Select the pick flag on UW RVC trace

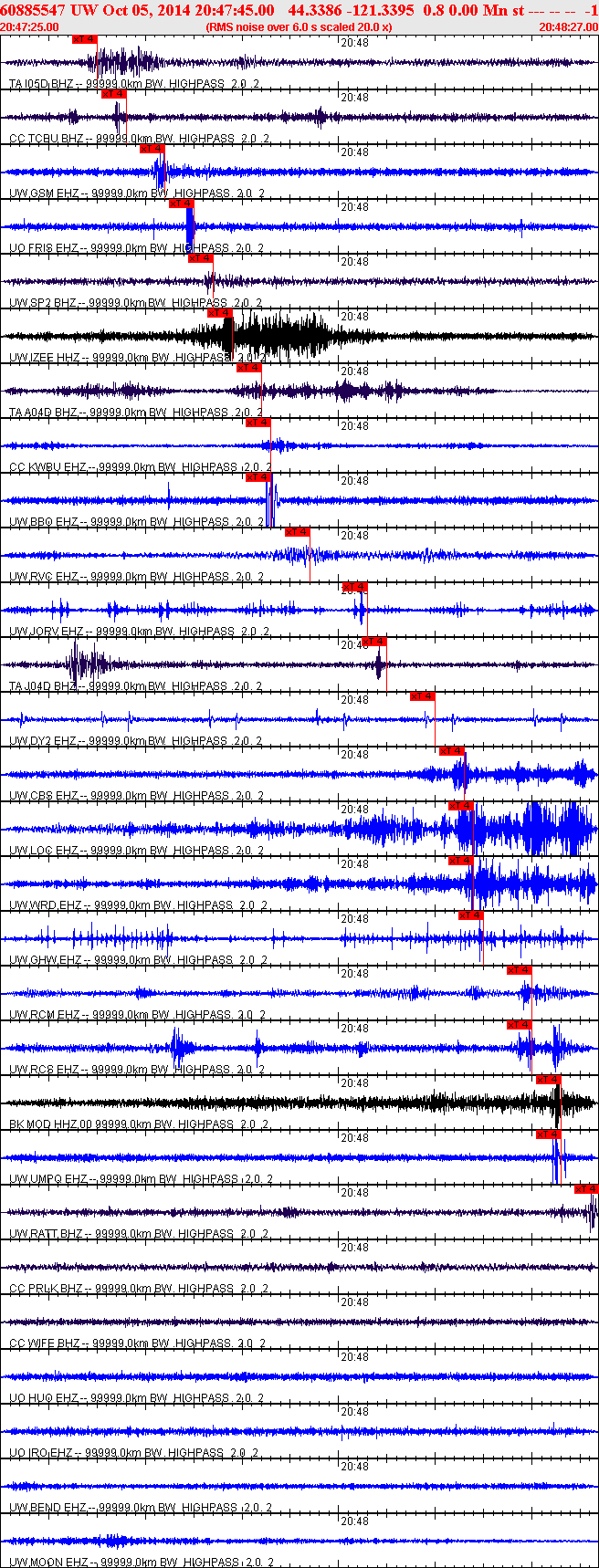tap(298, 532)
